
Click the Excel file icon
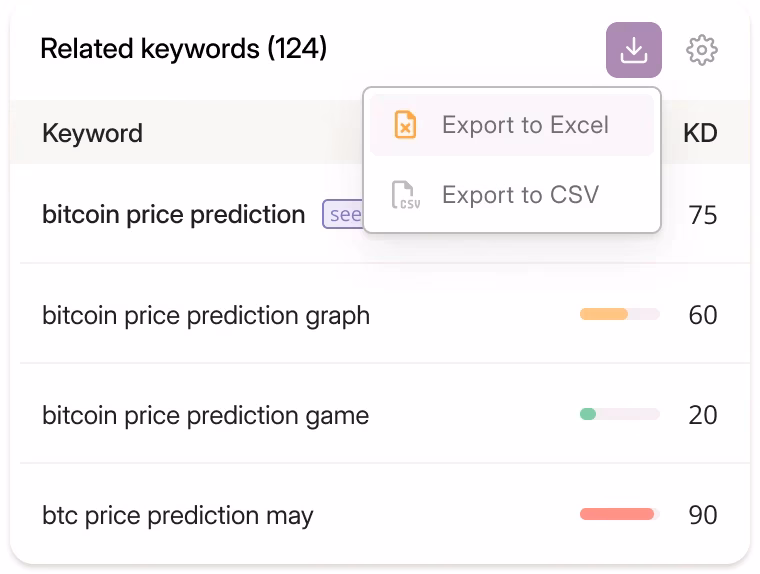(404, 126)
